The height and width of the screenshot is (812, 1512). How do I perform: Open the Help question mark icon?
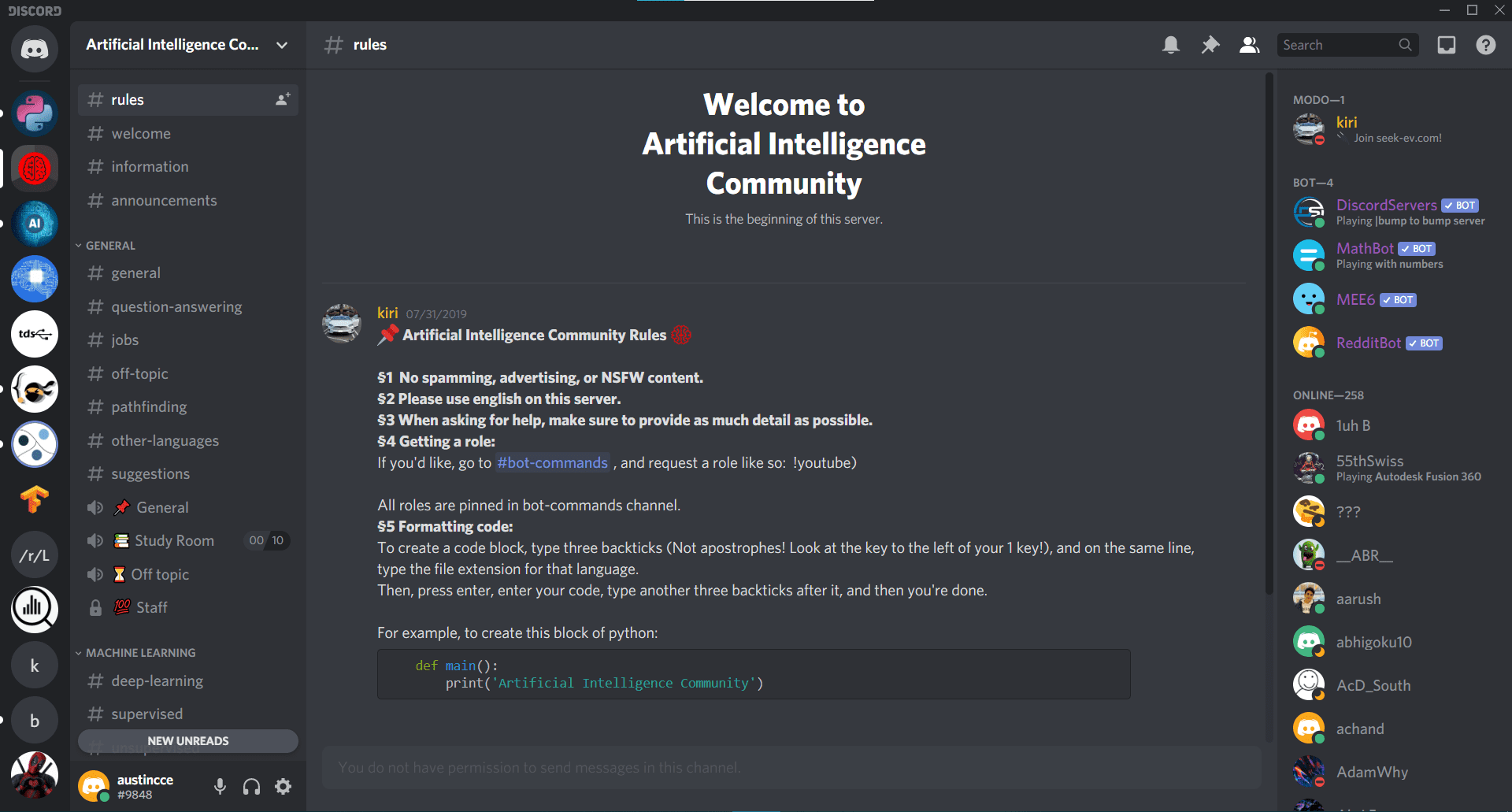tap(1486, 45)
